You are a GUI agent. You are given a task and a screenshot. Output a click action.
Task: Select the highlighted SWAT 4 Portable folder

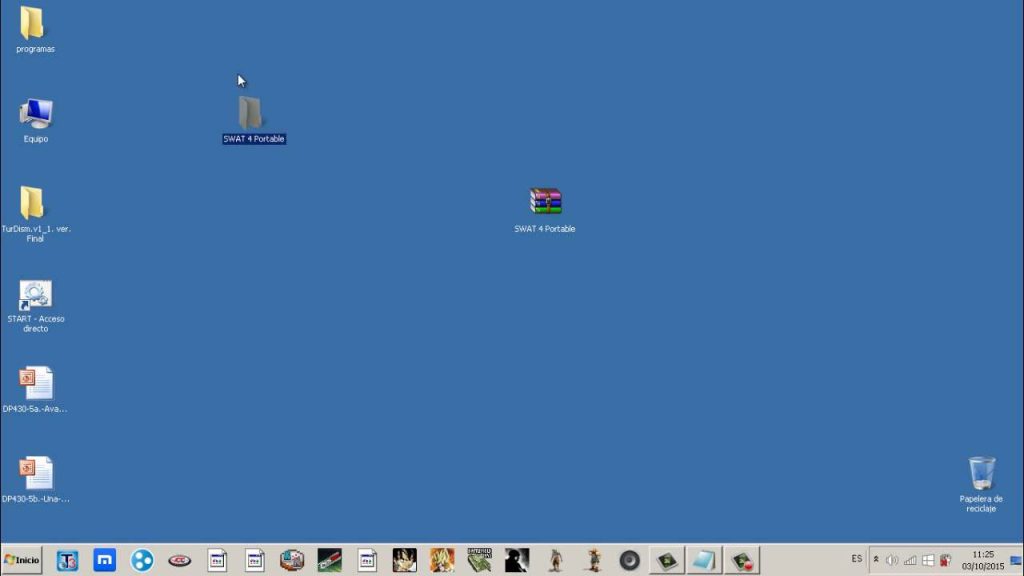pyautogui.click(x=250, y=114)
